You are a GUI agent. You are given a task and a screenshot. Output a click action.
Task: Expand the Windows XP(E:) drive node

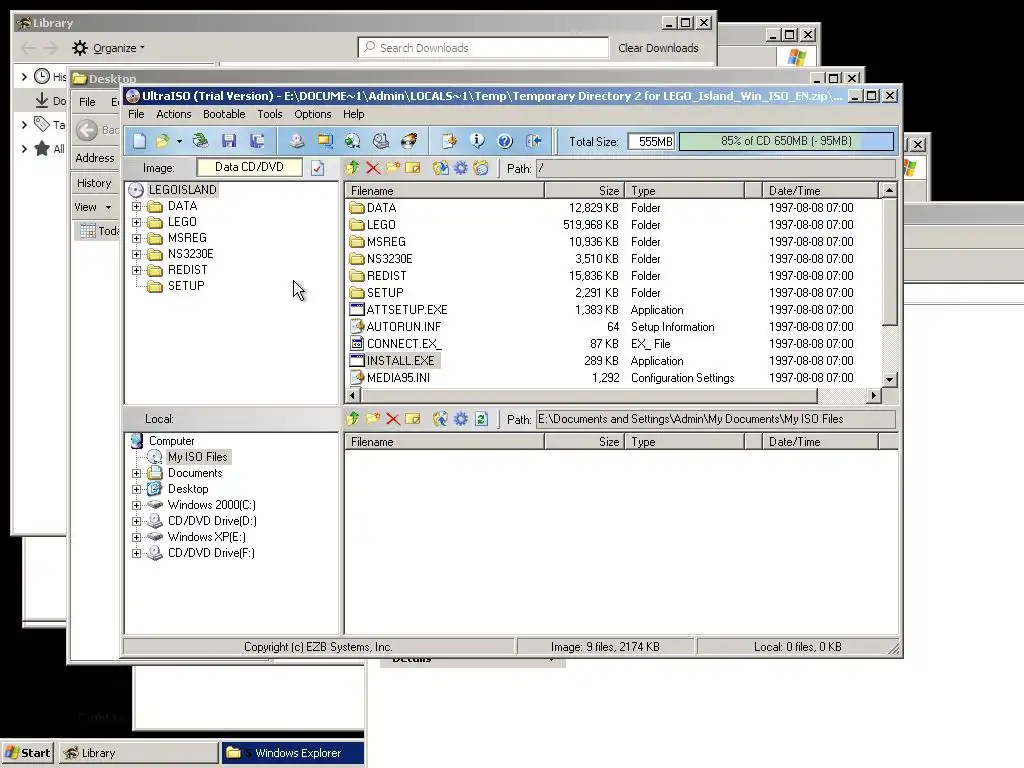tap(136, 537)
